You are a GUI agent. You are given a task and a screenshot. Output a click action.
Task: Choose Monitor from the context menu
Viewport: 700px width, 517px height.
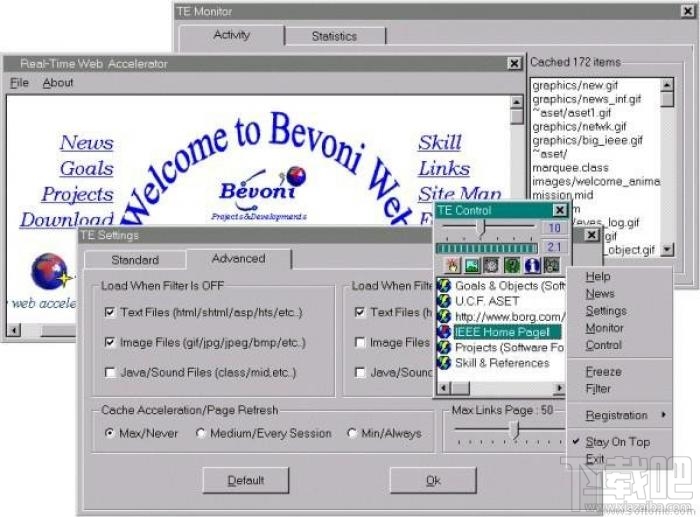(x=604, y=328)
